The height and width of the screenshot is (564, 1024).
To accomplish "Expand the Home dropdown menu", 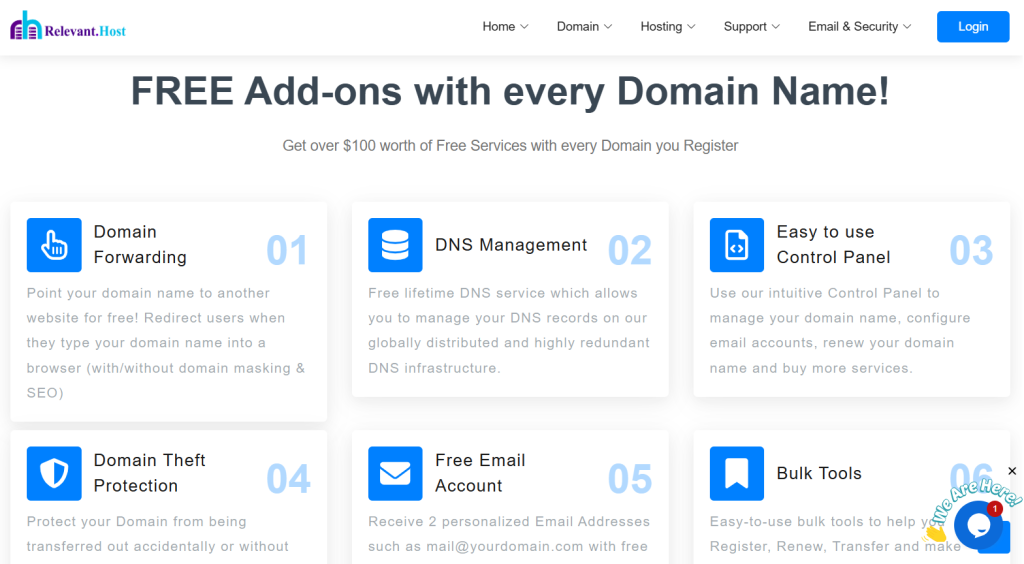I will coord(505,27).
